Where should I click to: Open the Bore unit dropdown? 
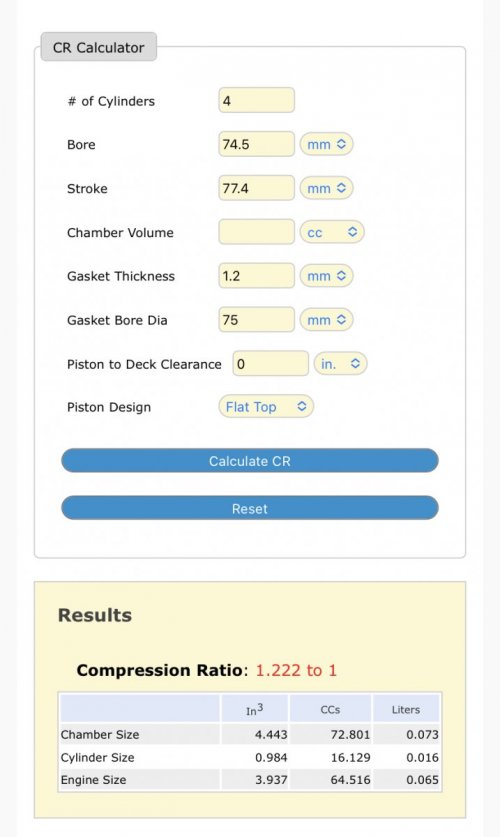tap(327, 144)
